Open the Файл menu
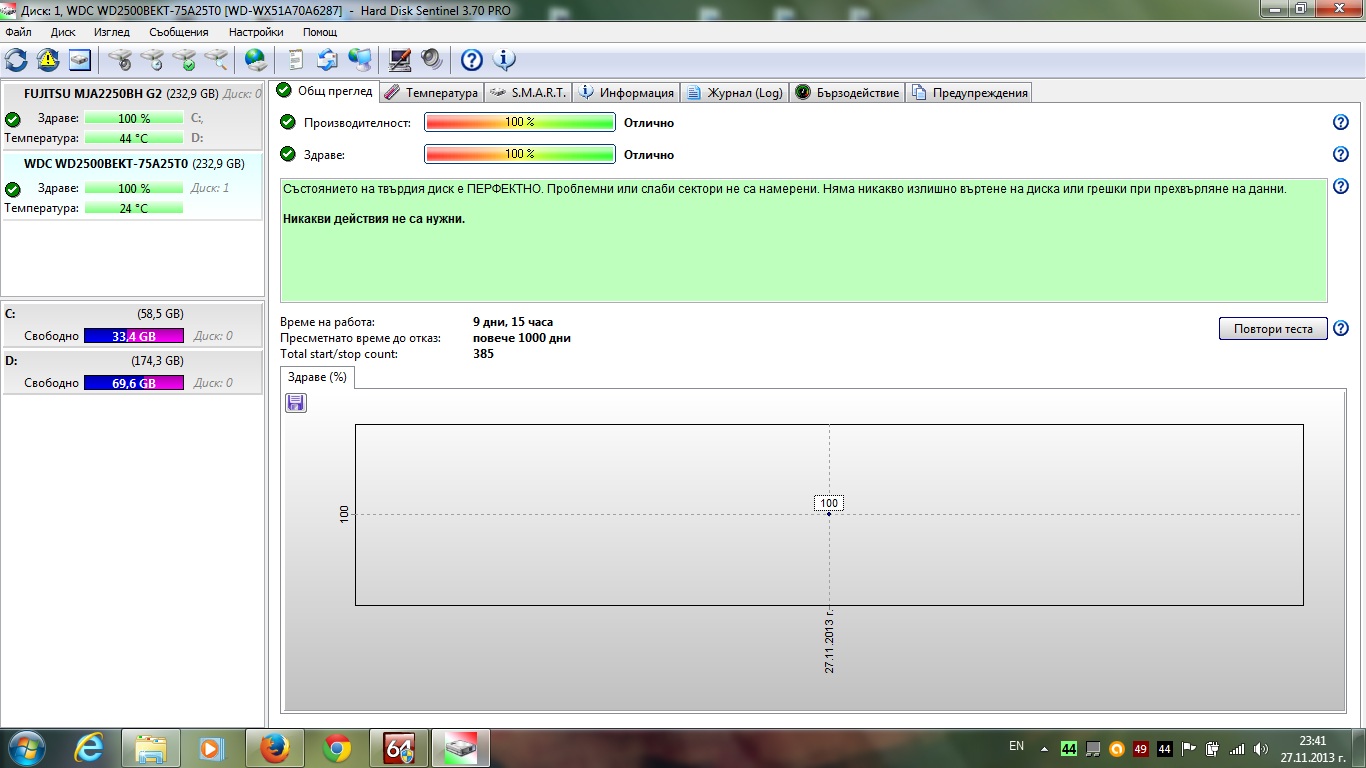The width and height of the screenshot is (1366, 768). click(18, 32)
